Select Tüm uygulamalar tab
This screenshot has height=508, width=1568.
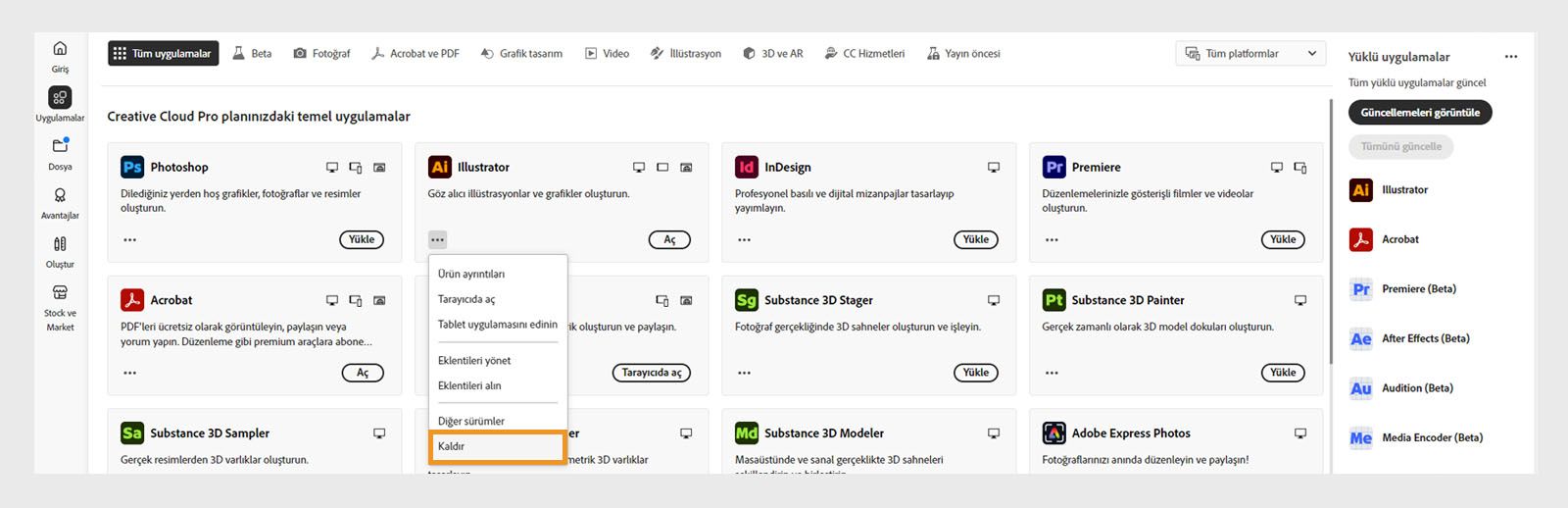click(x=163, y=54)
